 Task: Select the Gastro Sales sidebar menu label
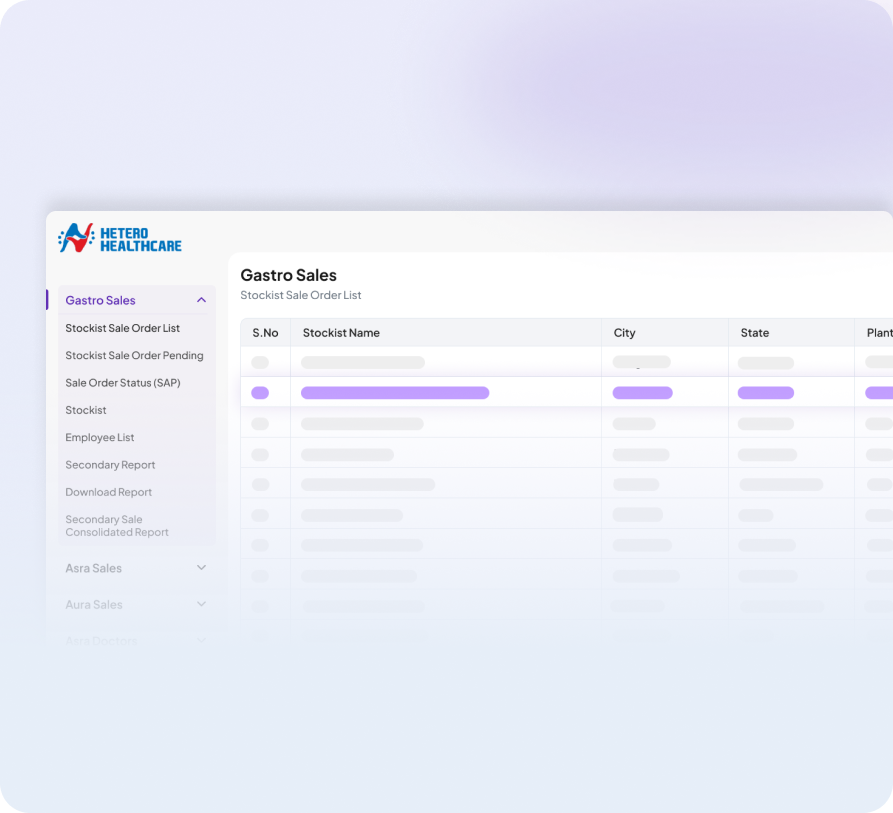pyautogui.click(x=100, y=300)
